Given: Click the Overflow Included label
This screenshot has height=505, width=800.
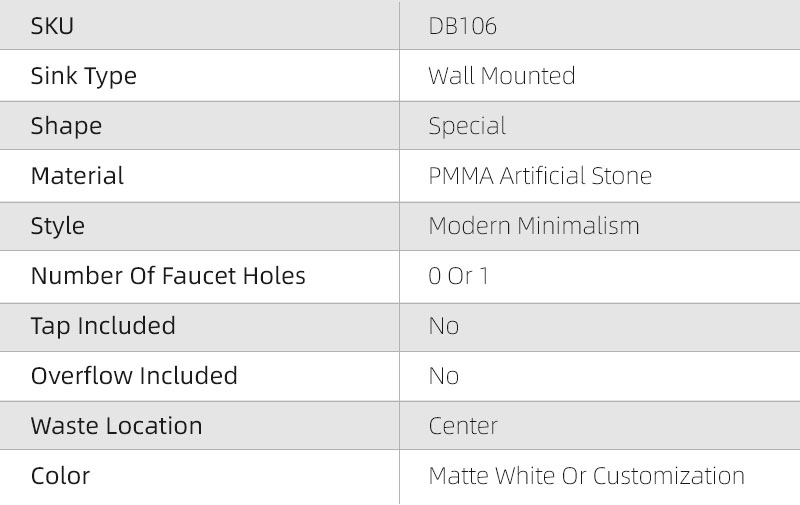Looking at the screenshot, I should [134, 376].
